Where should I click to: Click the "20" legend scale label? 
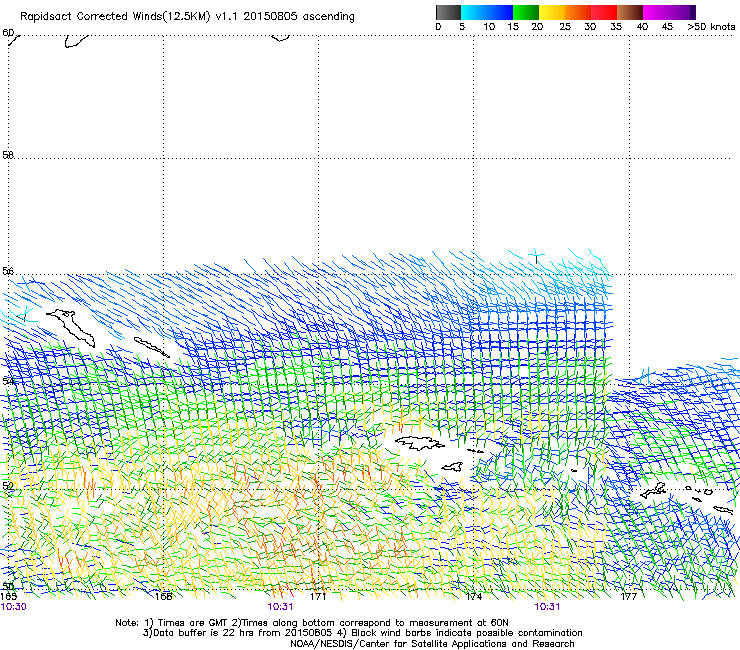click(x=537, y=27)
